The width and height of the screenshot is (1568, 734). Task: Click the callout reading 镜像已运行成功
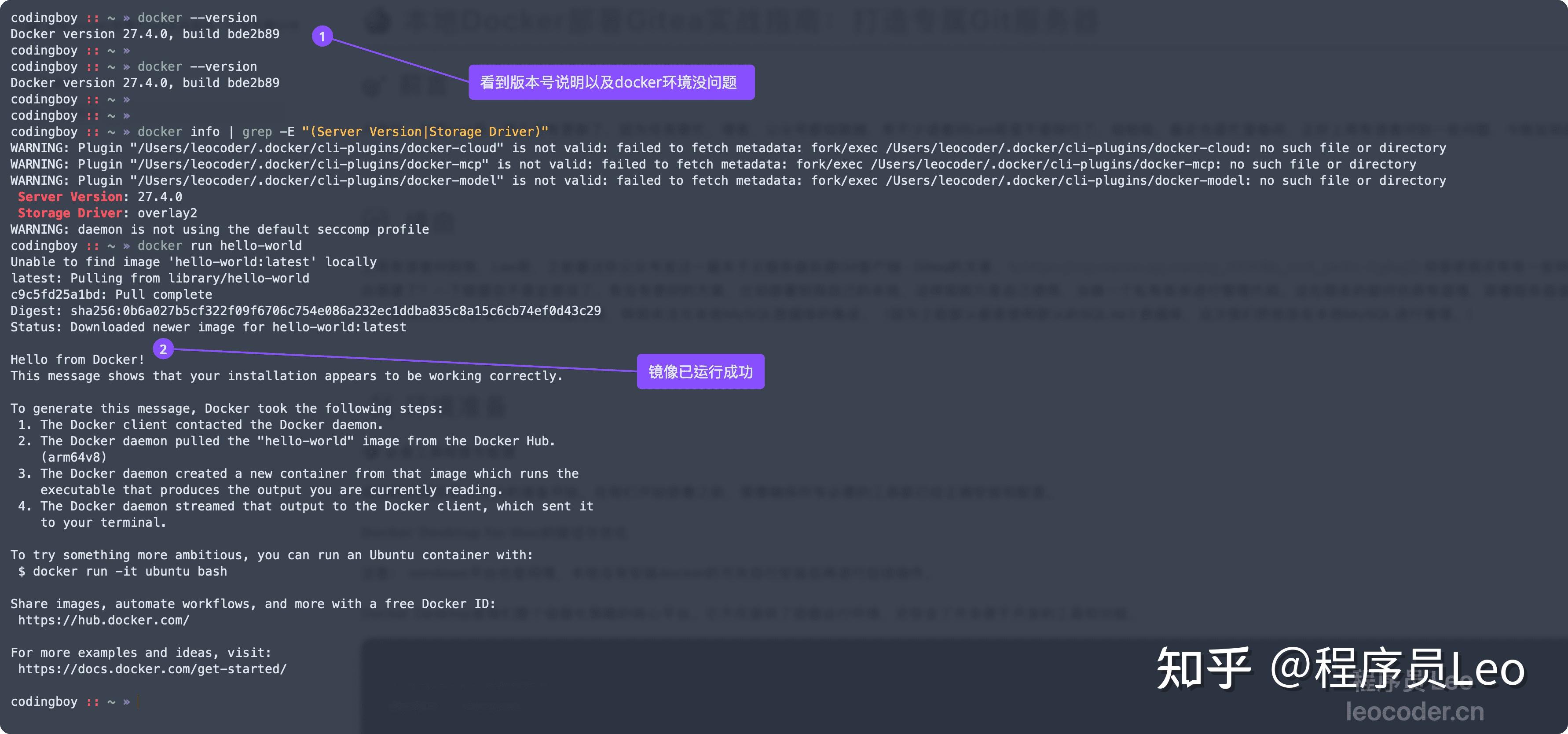(x=700, y=371)
